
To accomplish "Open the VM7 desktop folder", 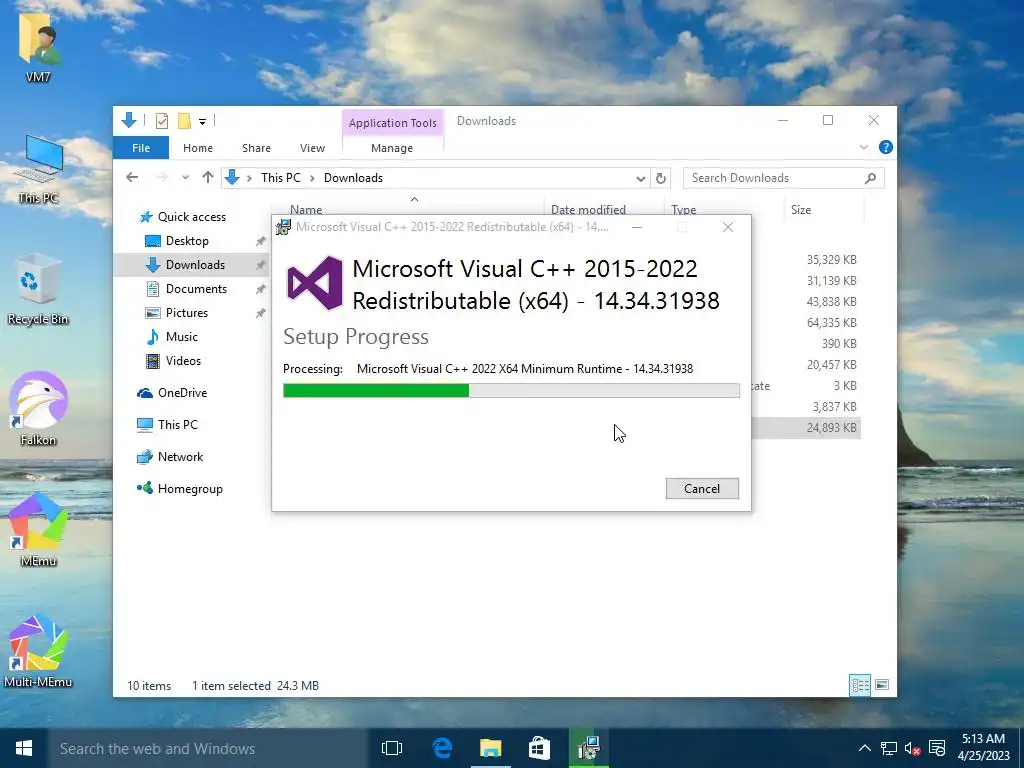I will pyautogui.click(x=39, y=48).
